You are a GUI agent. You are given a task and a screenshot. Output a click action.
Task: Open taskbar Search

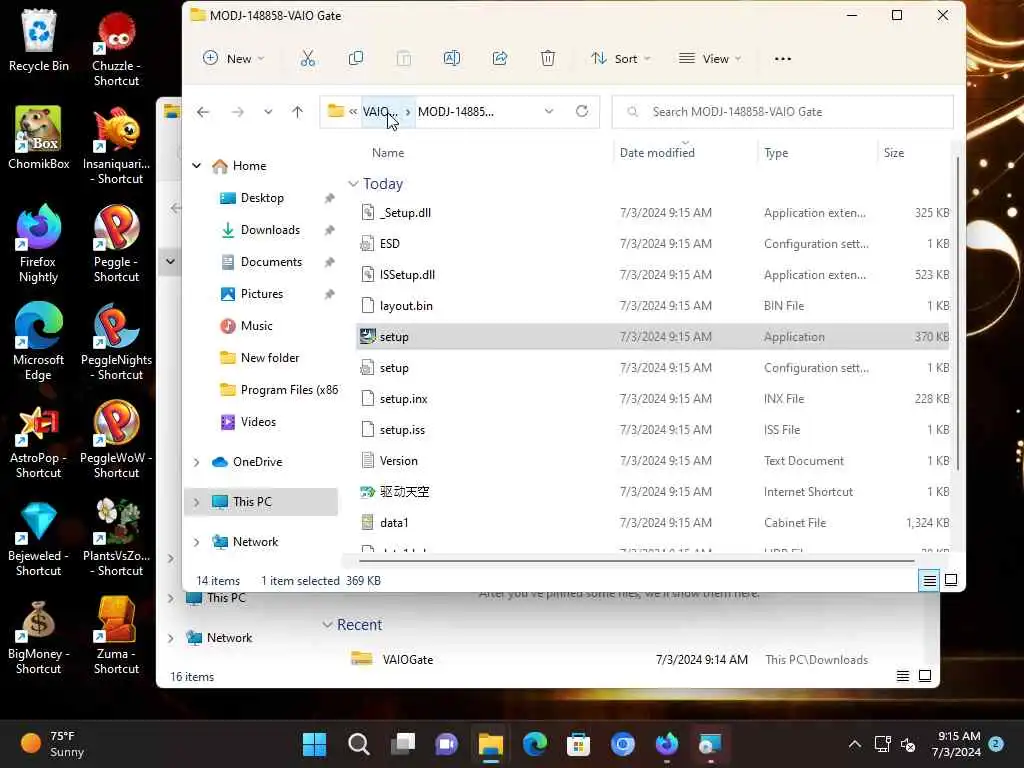tap(359, 744)
